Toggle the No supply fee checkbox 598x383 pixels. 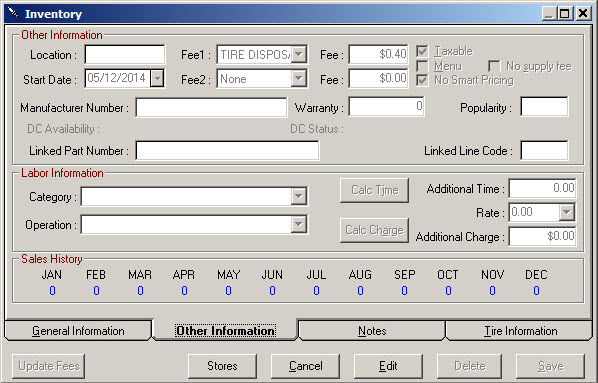[494, 66]
